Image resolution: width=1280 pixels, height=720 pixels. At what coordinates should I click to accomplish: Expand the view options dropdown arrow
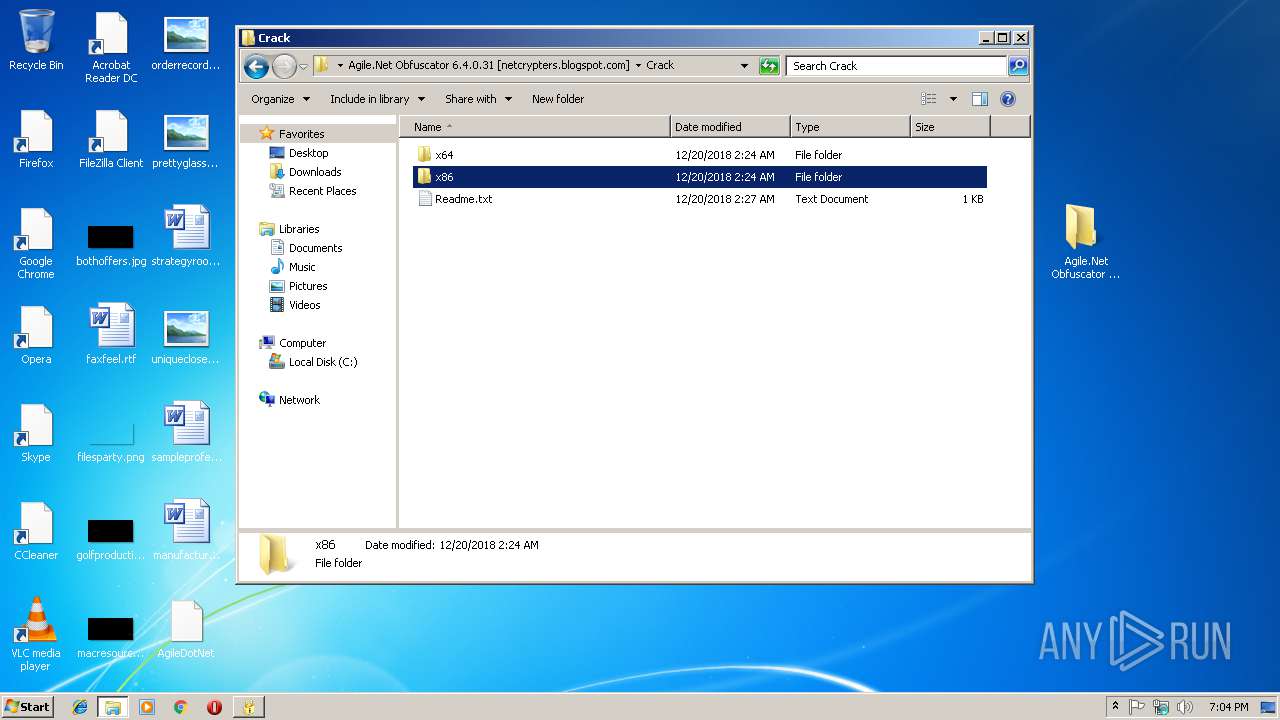click(x=953, y=99)
